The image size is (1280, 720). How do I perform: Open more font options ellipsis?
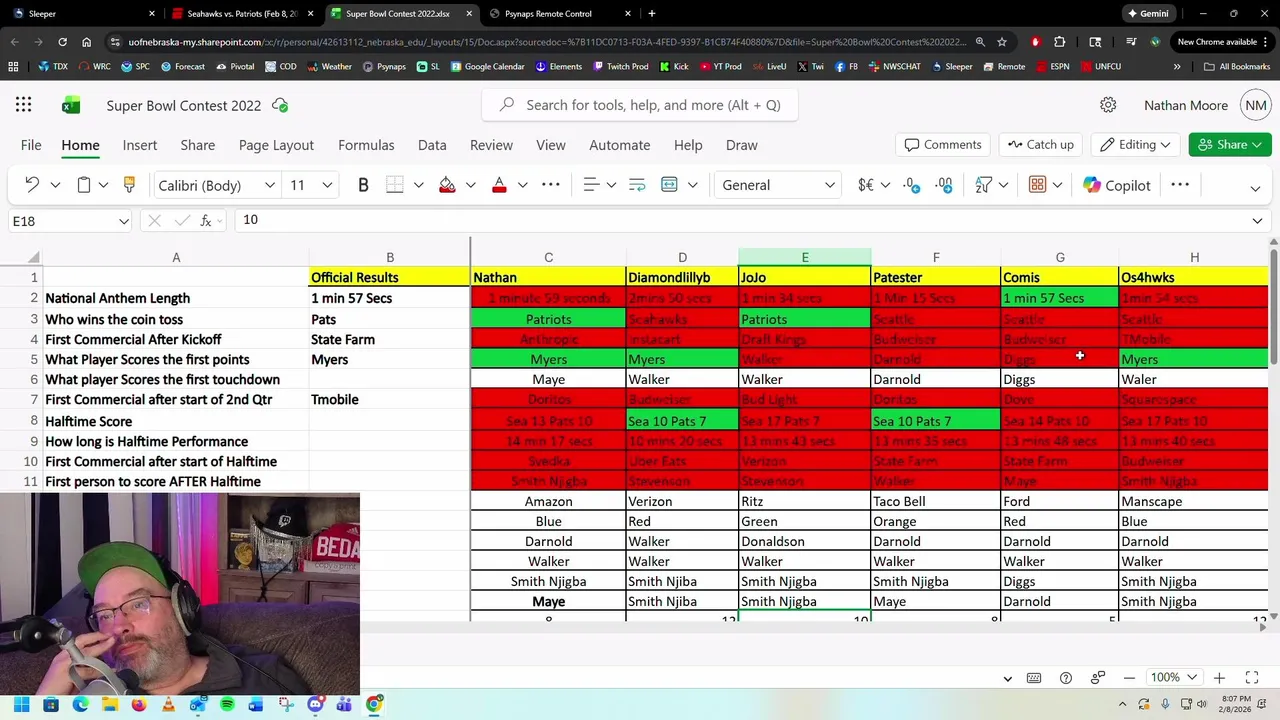(x=551, y=185)
